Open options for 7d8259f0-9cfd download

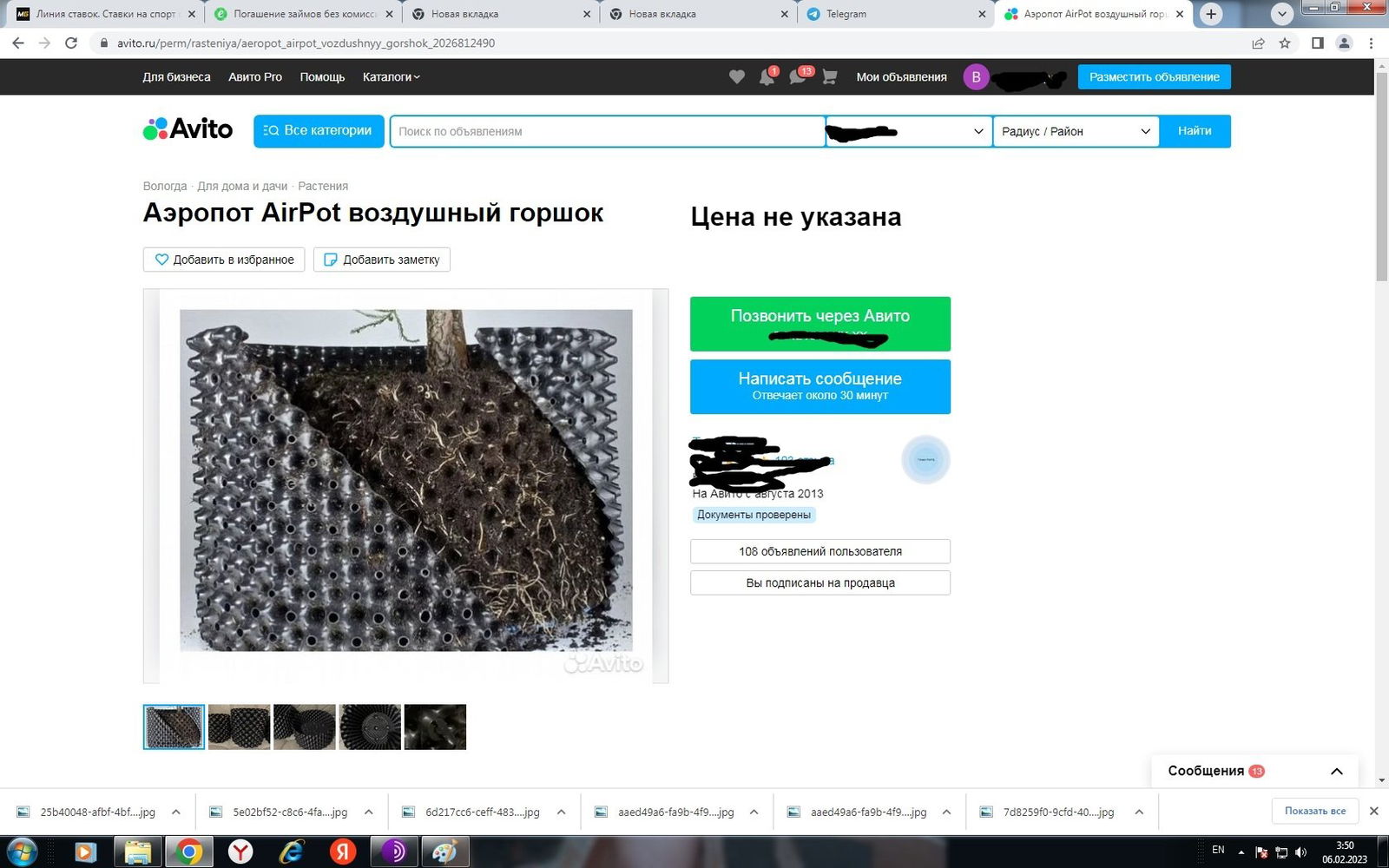(1139, 812)
